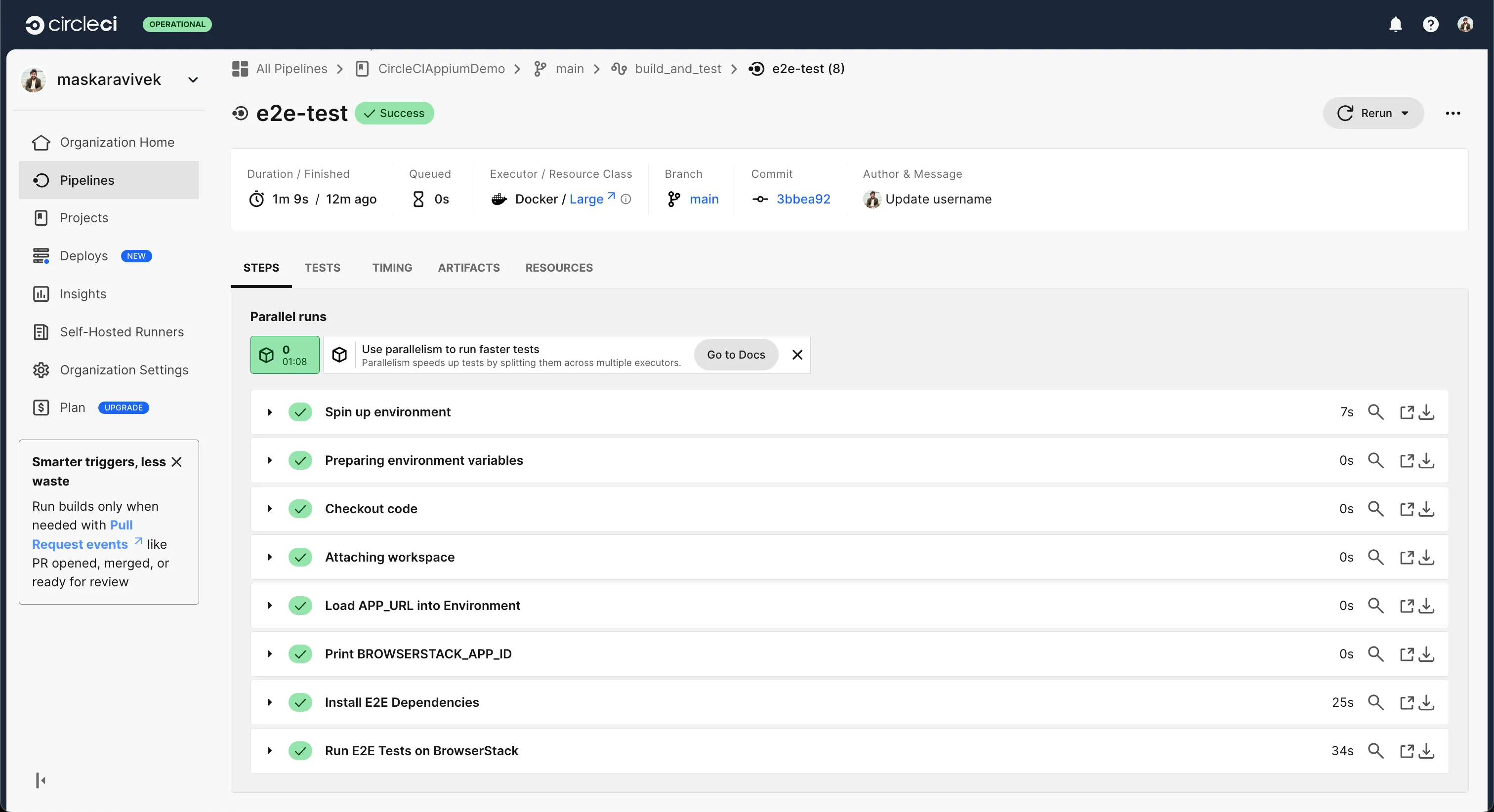1494x812 pixels.
Task: Switch to the TIMING tab
Action: pyautogui.click(x=392, y=268)
